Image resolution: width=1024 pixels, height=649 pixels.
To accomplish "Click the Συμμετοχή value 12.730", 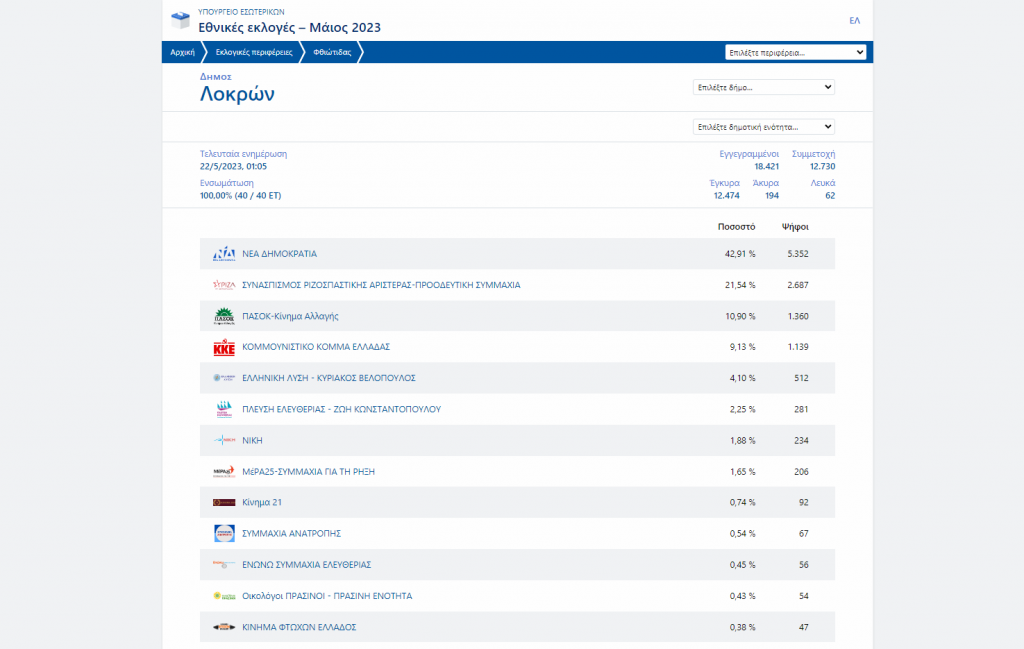I will point(822,166).
